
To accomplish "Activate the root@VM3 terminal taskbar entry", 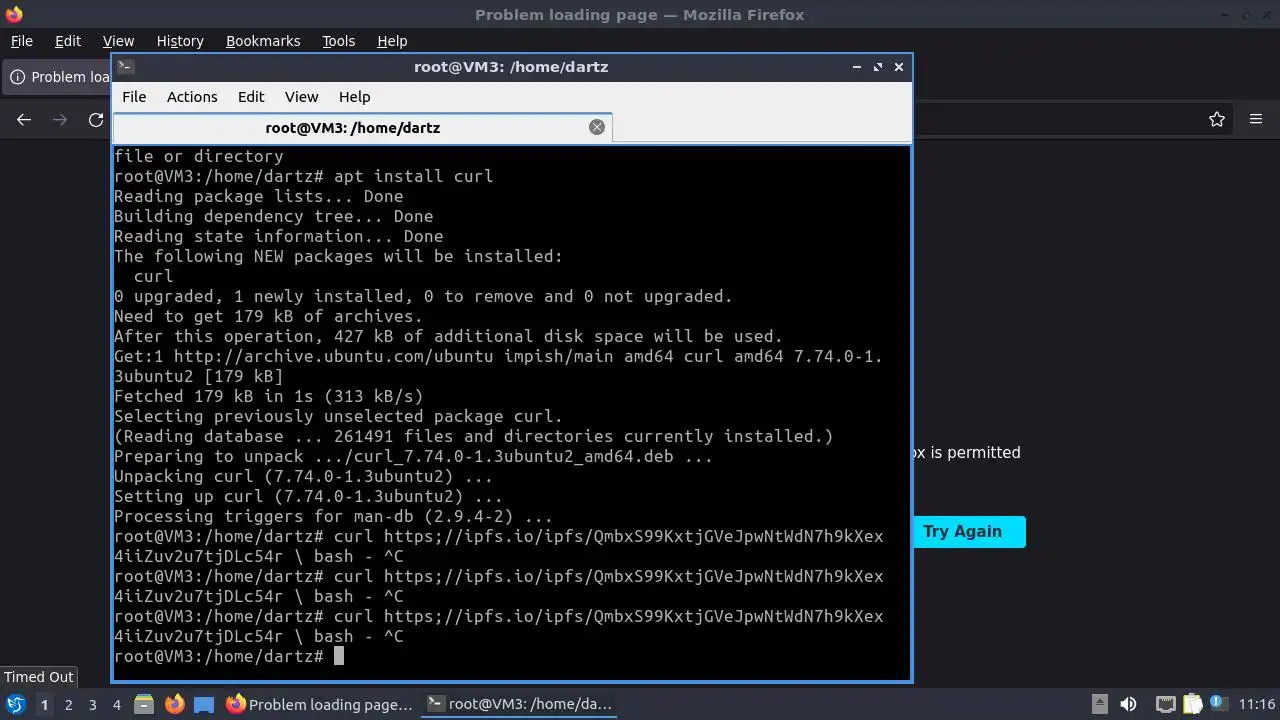I will 519,705.
